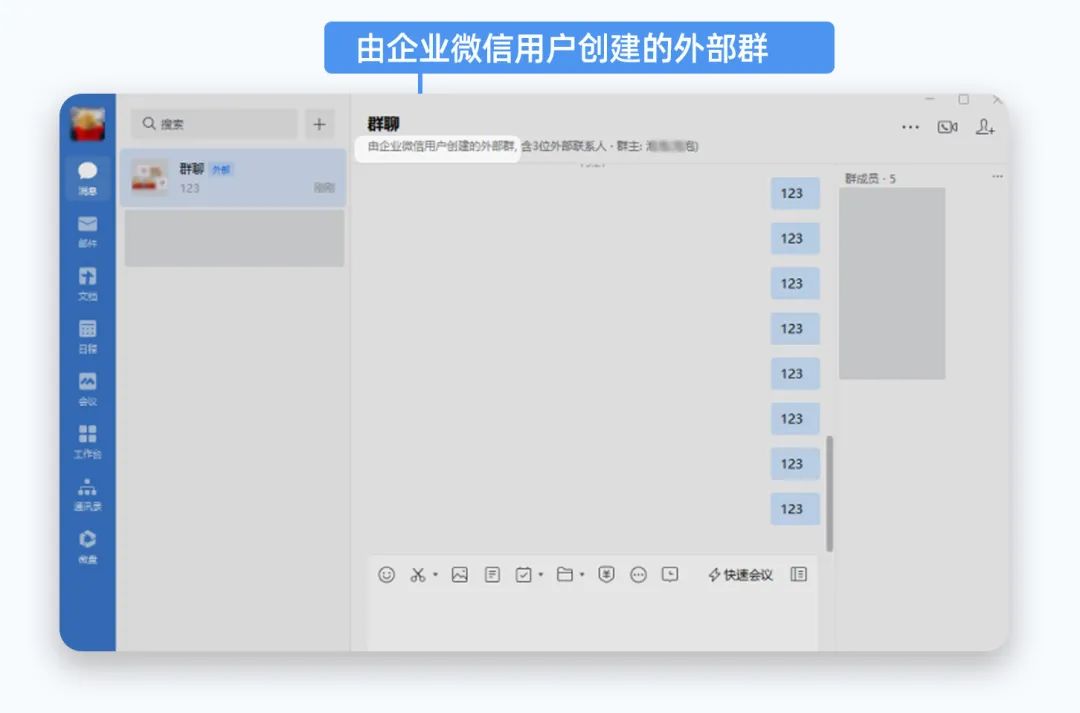
Task: Open the chat header three-dot menu
Action: [x=911, y=127]
